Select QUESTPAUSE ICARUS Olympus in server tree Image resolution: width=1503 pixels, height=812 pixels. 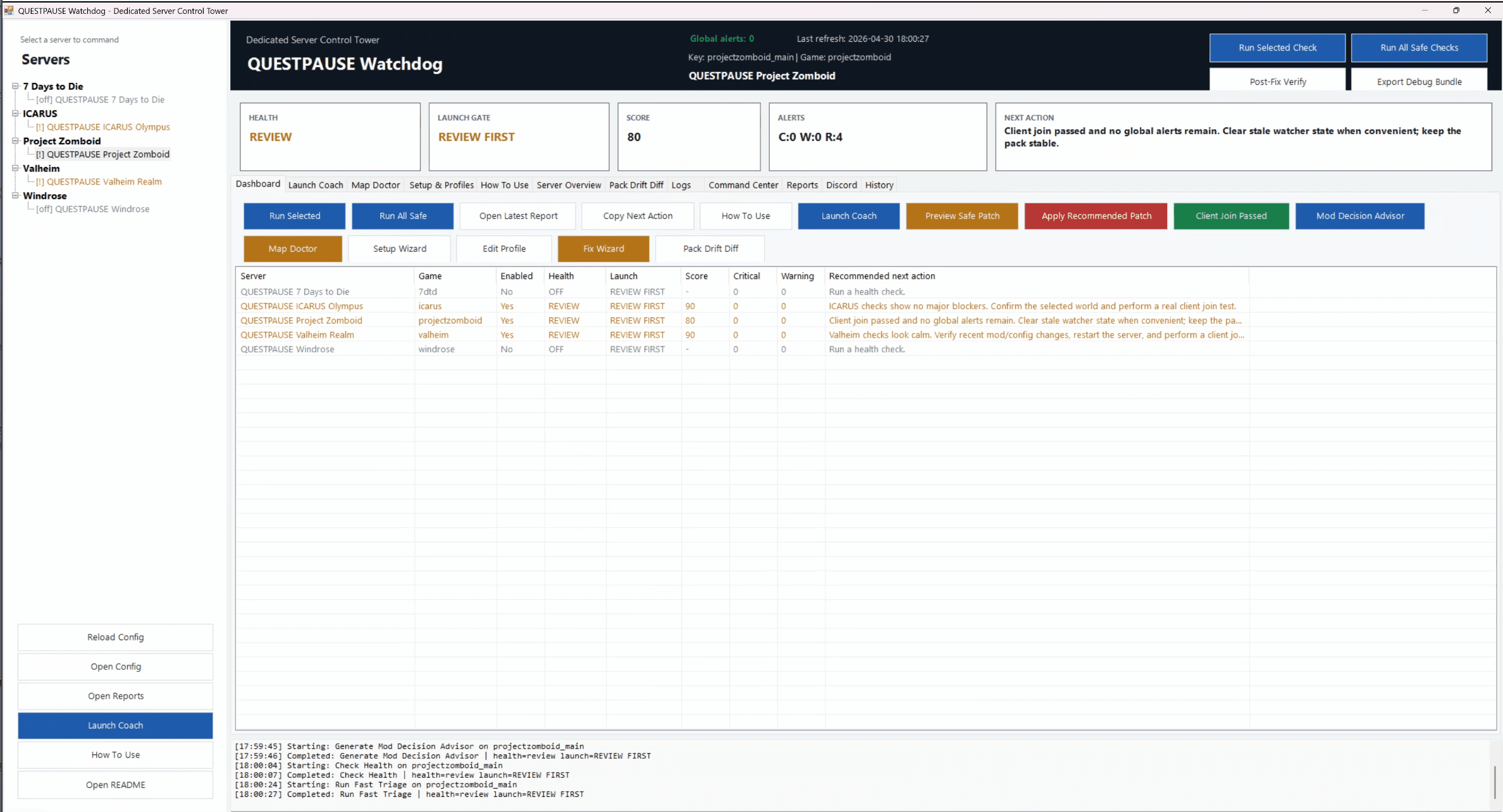tap(102, 126)
